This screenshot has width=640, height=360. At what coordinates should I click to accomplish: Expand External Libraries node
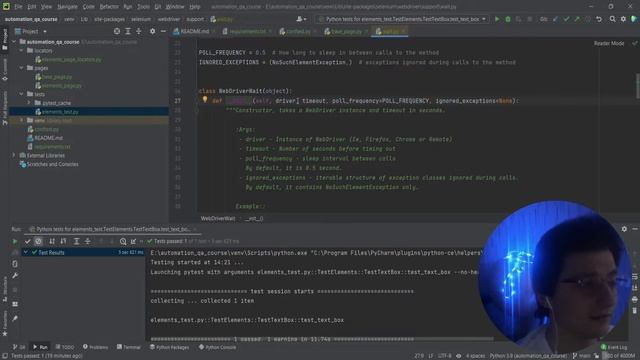(14, 155)
